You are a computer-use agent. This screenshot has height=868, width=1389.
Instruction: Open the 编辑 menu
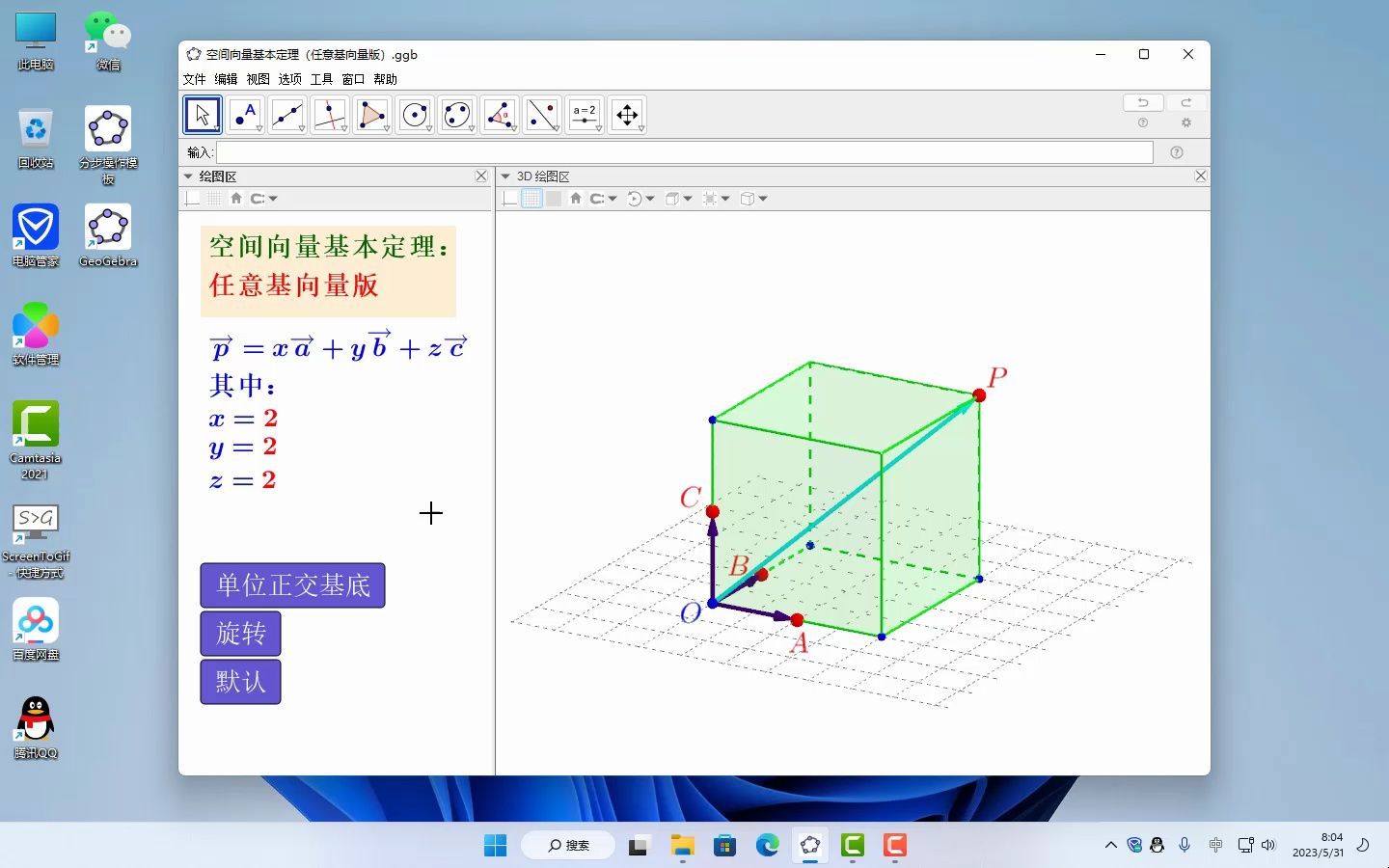(x=226, y=79)
